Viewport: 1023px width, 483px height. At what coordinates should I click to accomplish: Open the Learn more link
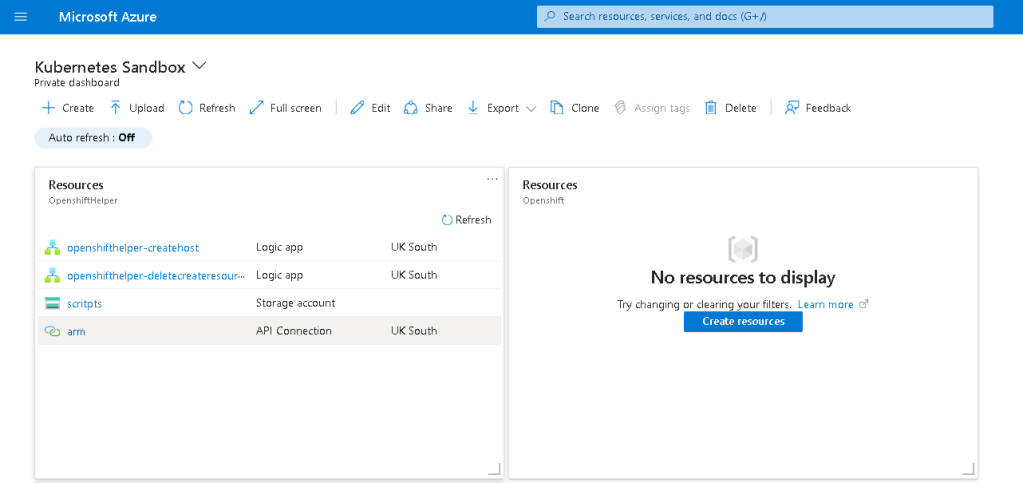825,304
